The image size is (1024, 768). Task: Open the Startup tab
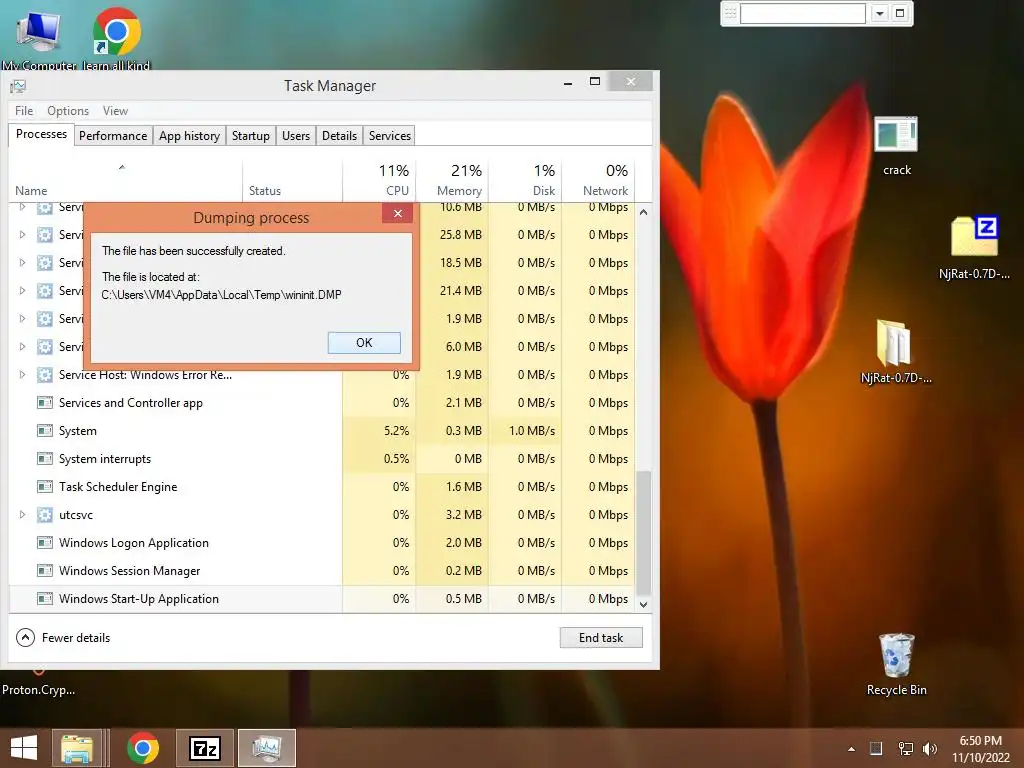251,136
